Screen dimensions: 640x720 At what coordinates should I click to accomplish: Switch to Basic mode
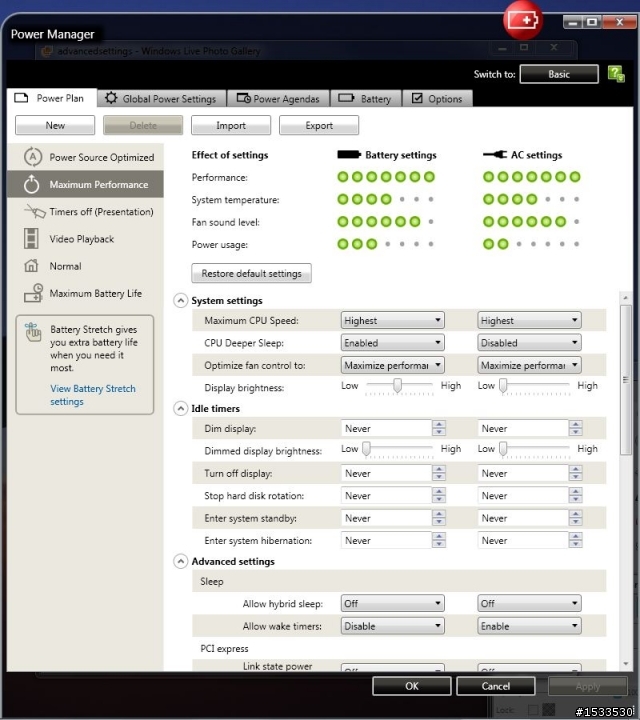pyautogui.click(x=559, y=74)
